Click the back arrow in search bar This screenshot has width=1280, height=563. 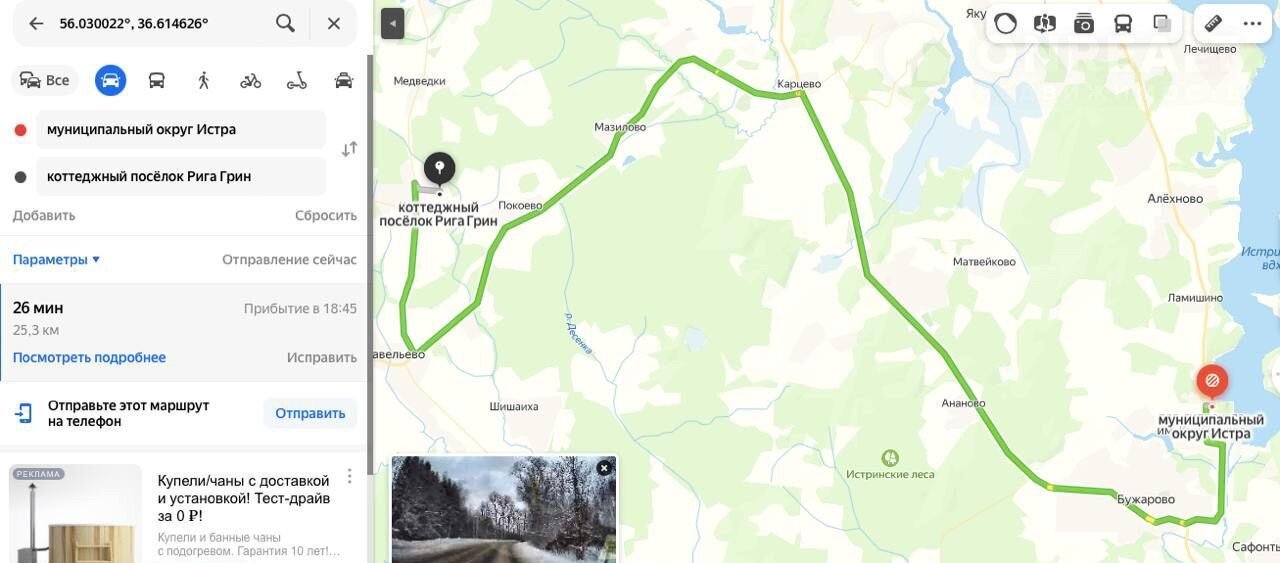(36, 23)
